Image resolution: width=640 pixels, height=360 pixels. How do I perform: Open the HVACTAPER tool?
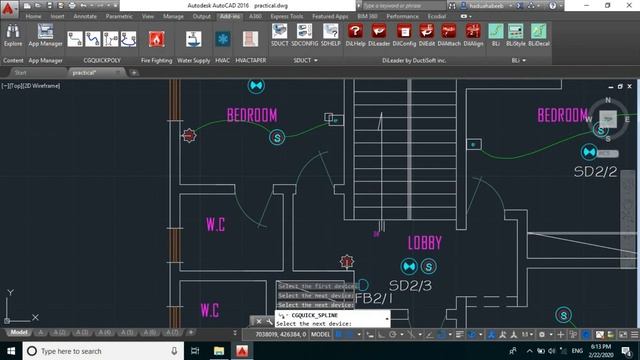(x=250, y=39)
